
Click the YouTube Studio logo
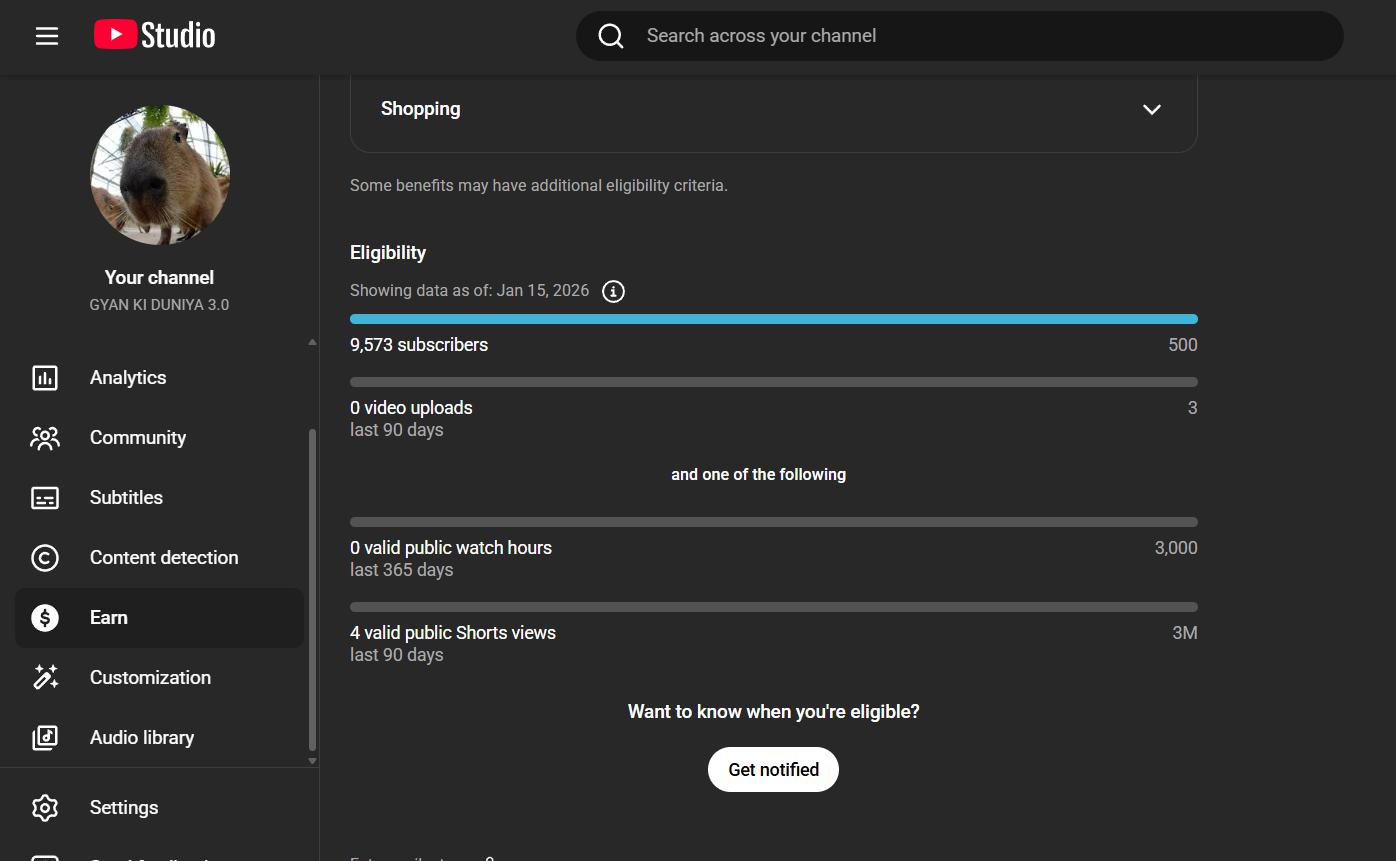click(155, 36)
